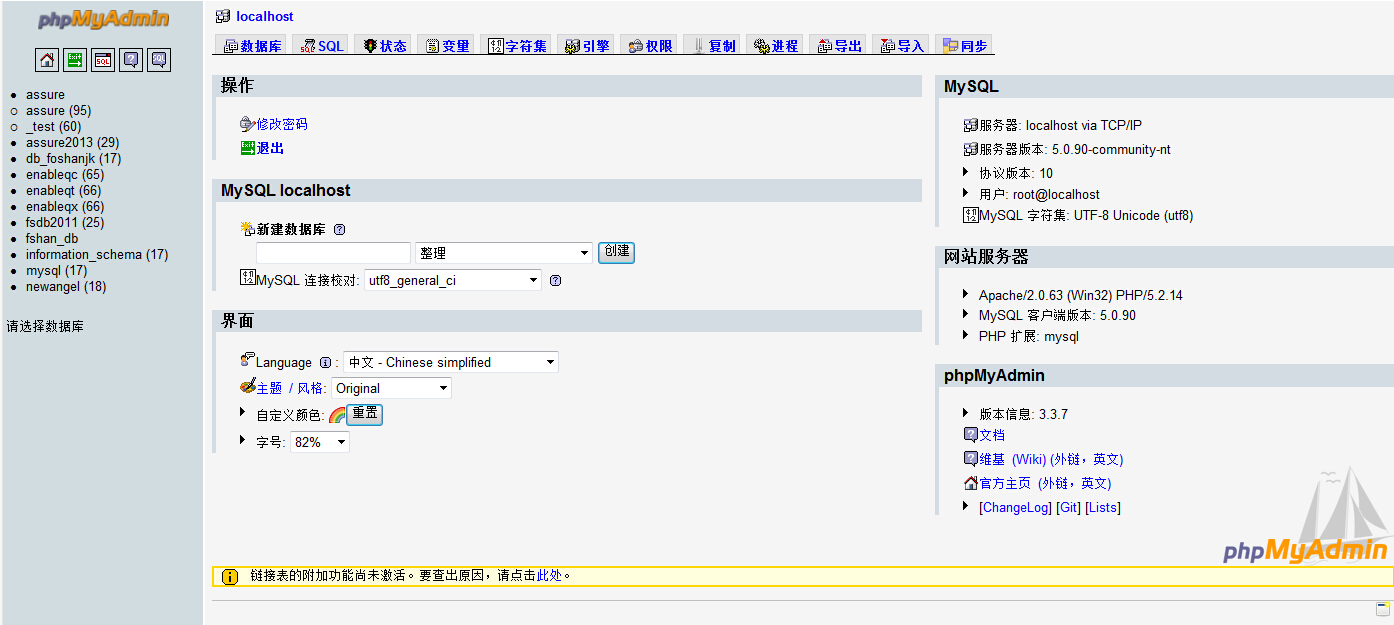Open the phpMyAdmin documentation icon in the sidebar

(131, 60)
